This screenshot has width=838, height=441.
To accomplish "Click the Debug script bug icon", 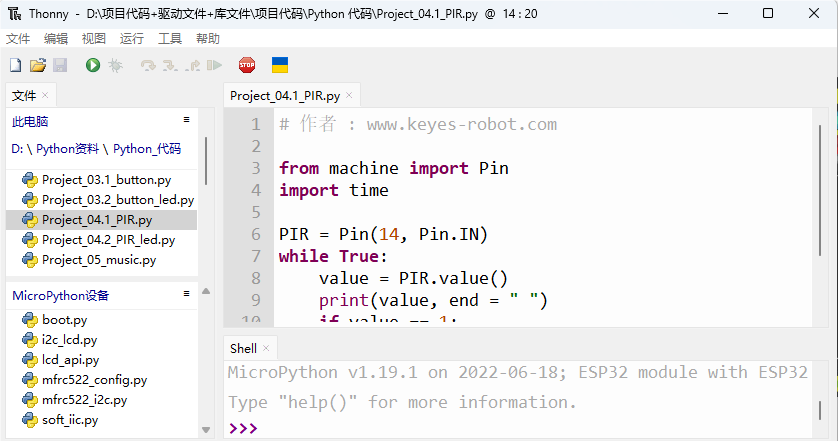I will (115, 65).
